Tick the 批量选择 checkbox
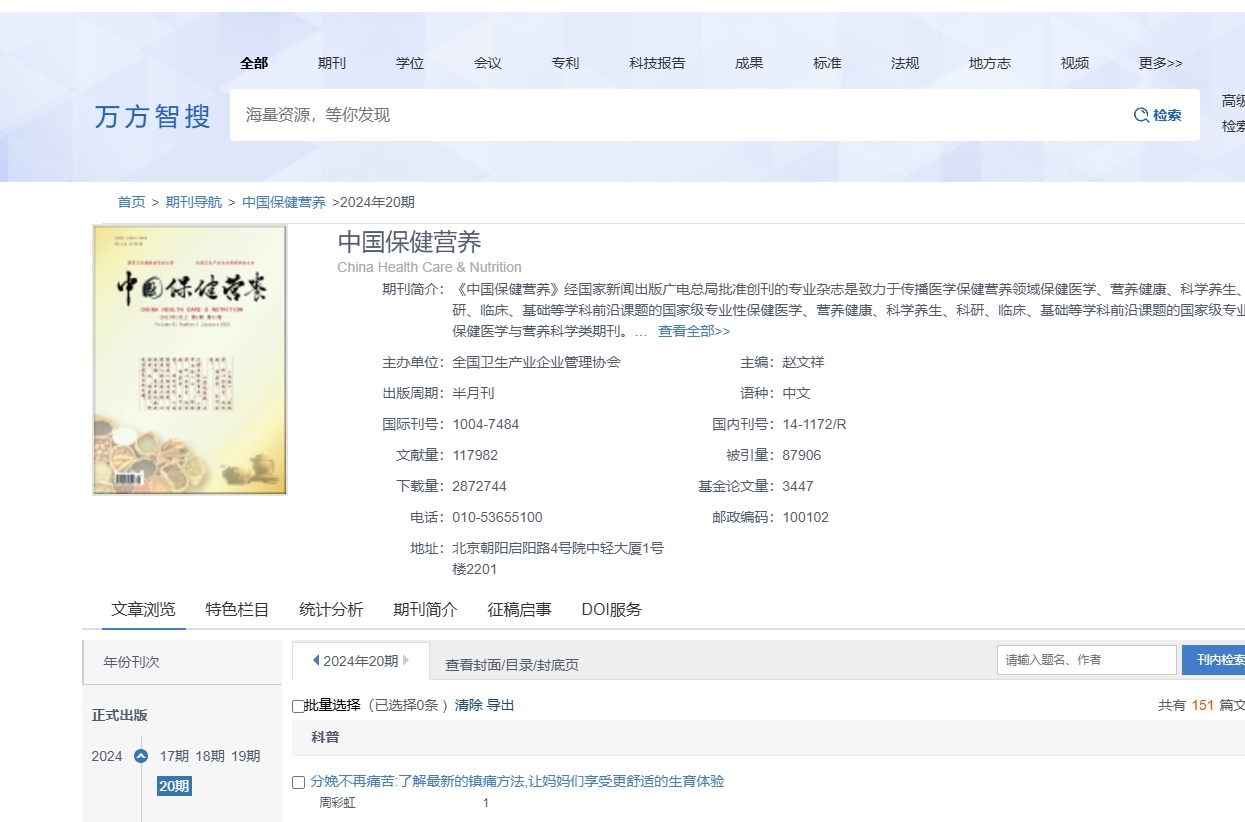This screenshot has height=822, width=1245. tap(298, 706)
